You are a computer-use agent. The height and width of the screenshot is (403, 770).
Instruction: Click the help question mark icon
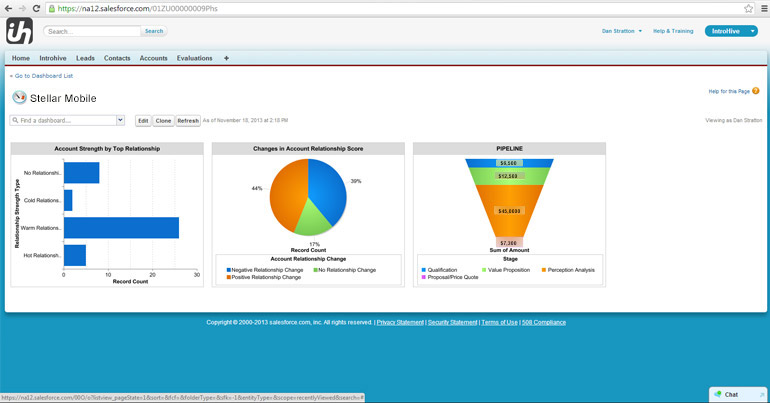pos(756,91)
